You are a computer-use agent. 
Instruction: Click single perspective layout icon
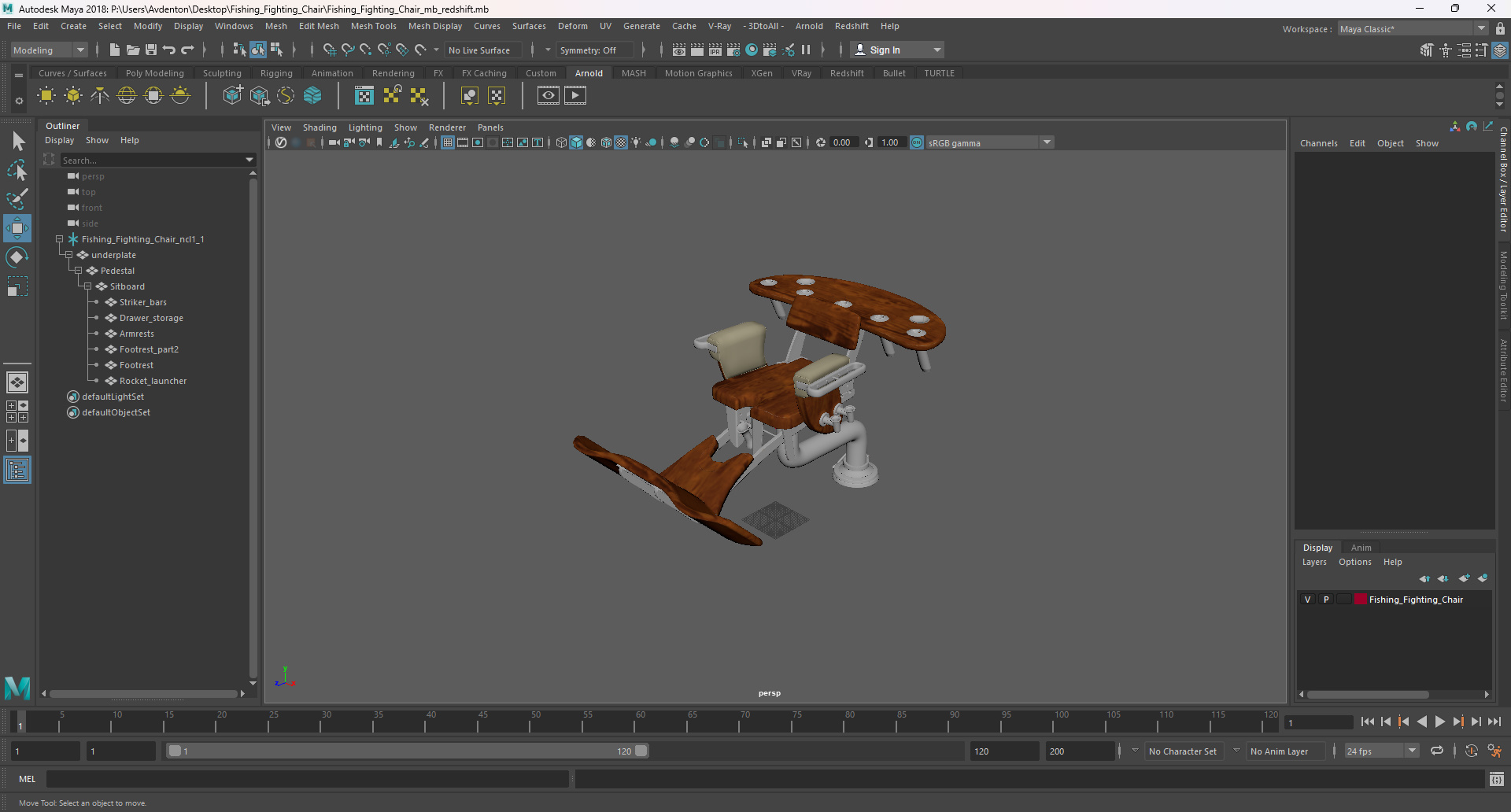(17, 382)
